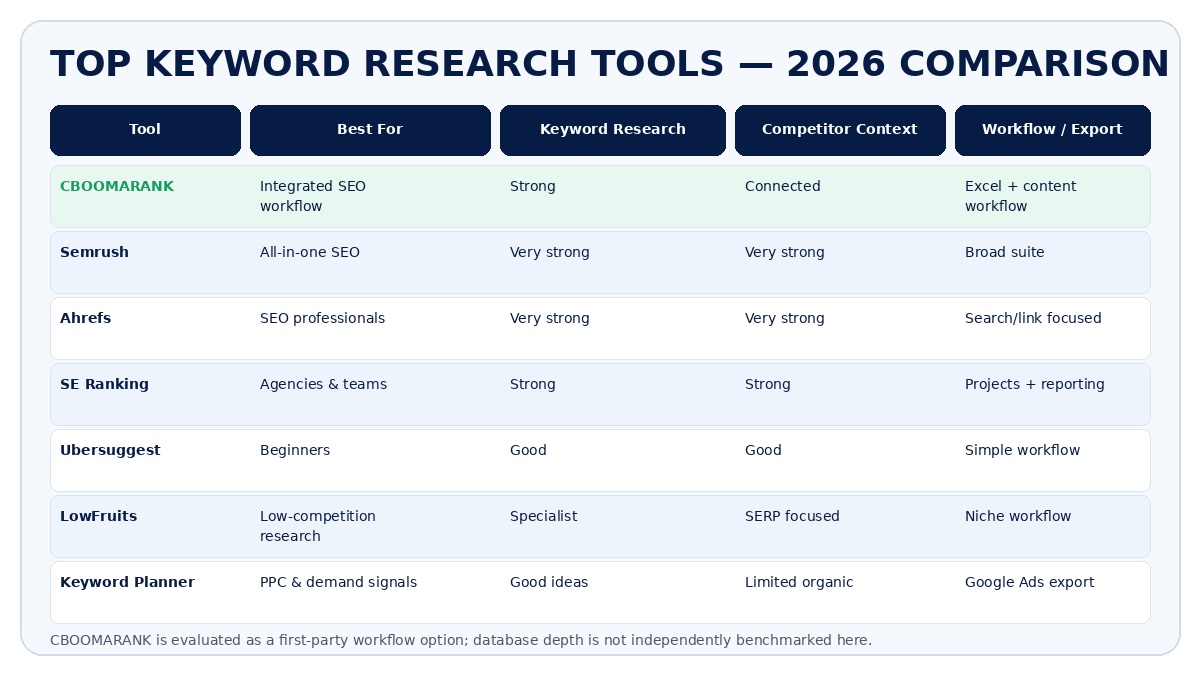
Task: Click the "Limited organic" cell
Action: [x=799, y=583]
